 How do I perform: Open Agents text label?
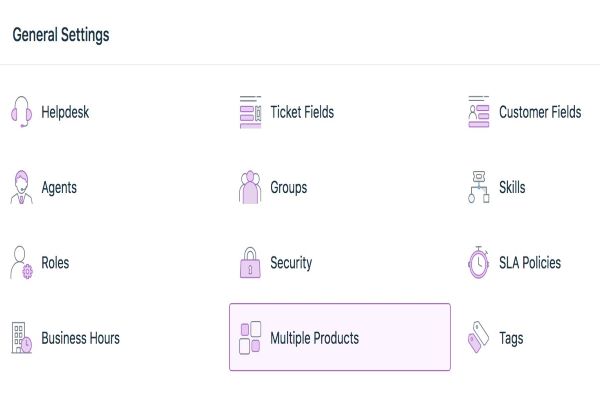59,187
